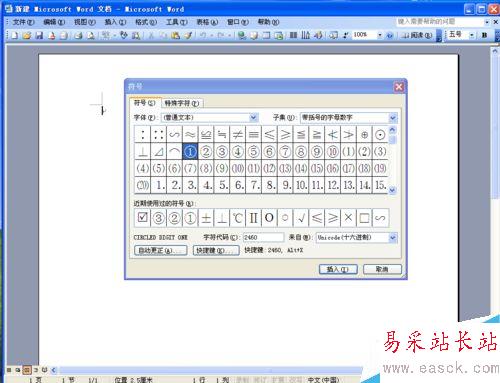Select the '1.' numbered symbol
Screen dimensions: 500x383
pyautogui.click(x=159, y=185)
